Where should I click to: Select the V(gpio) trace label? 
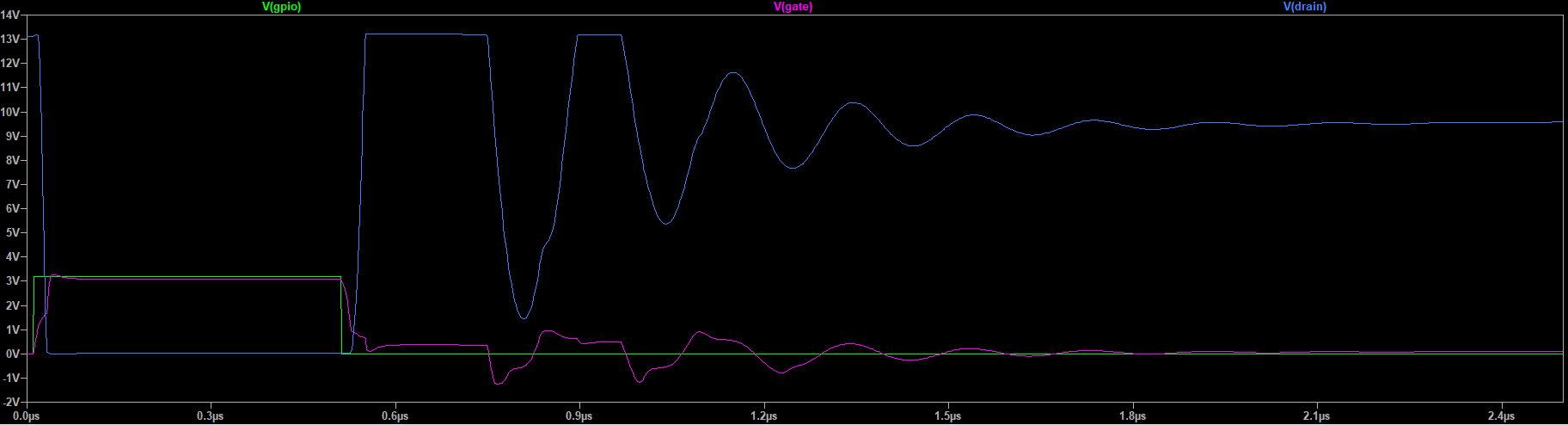point(281,7)
